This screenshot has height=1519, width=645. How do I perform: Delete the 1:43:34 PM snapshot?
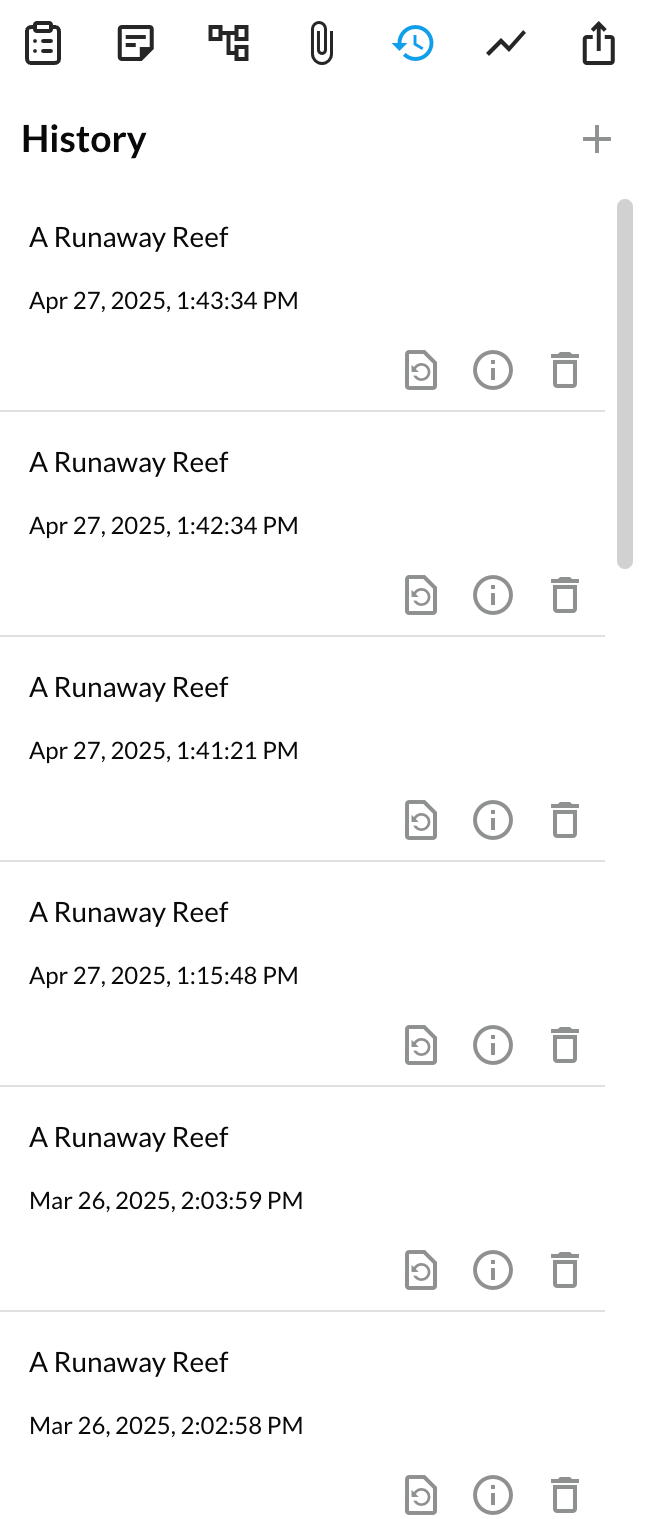[565, 370]
